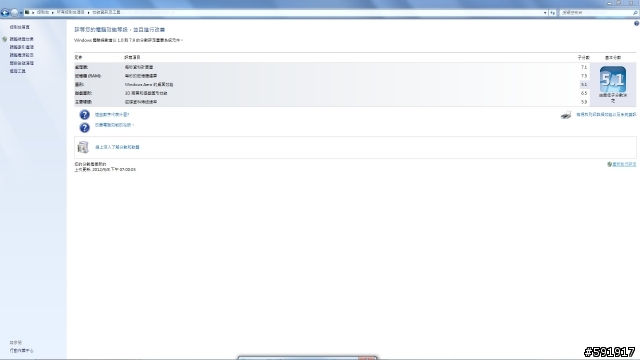Image resolution: width=640 pixels, height=360 pixels.
Task: Click the Windows Aero desktop performance description
Action: [x=149, y=84]
